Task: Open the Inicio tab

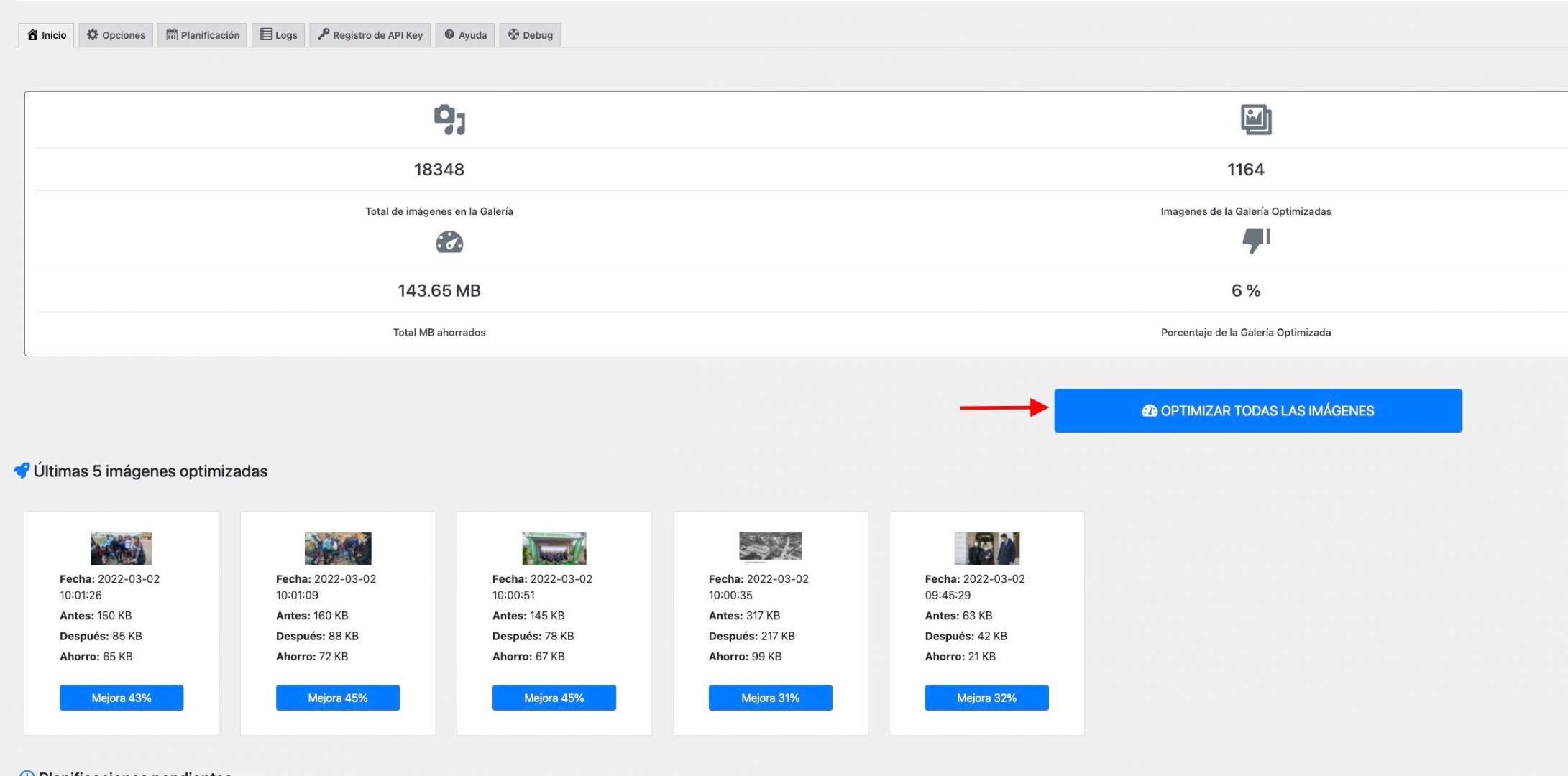Action: [x=47, y=35]
